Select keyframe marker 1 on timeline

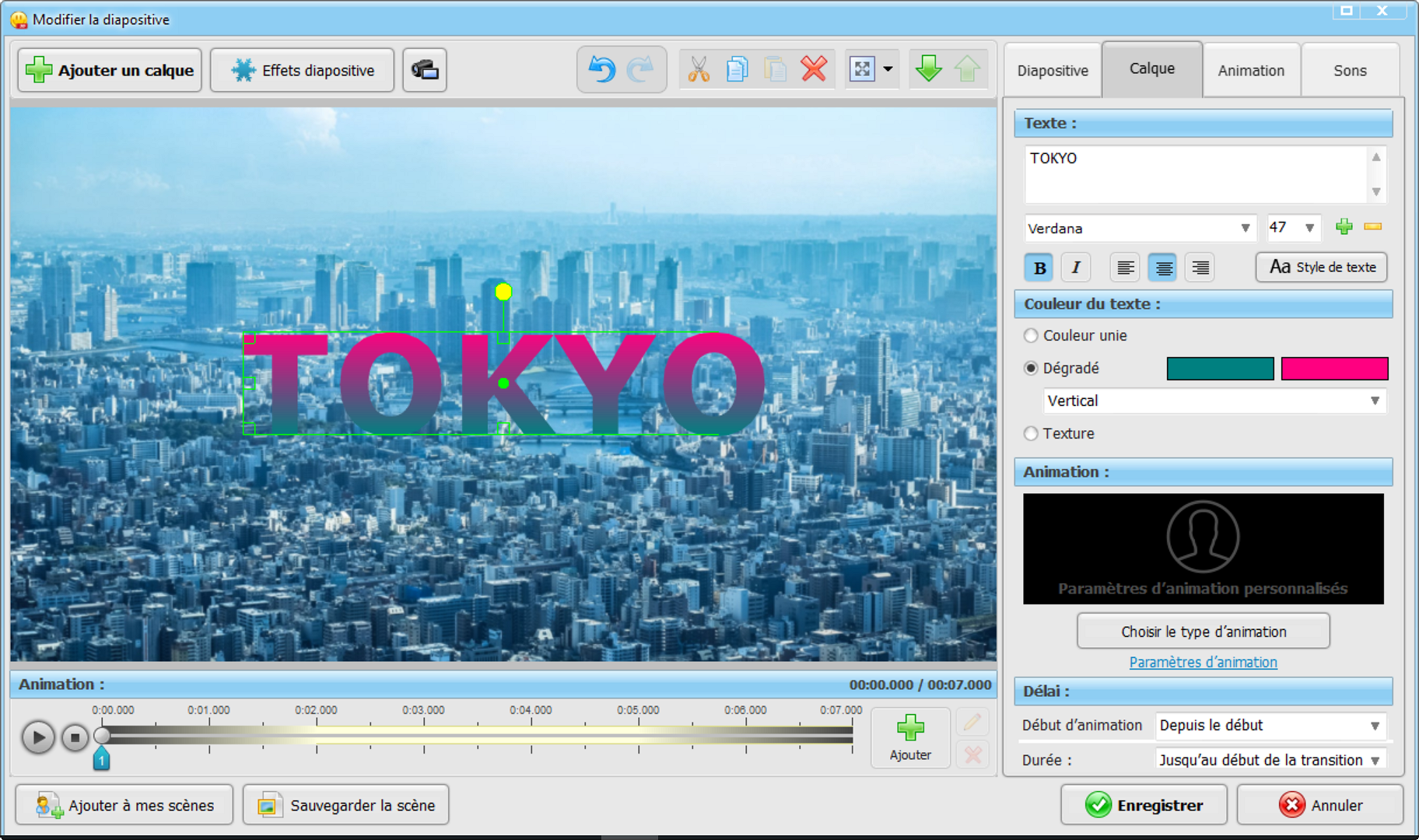click(x=101, y=758)
